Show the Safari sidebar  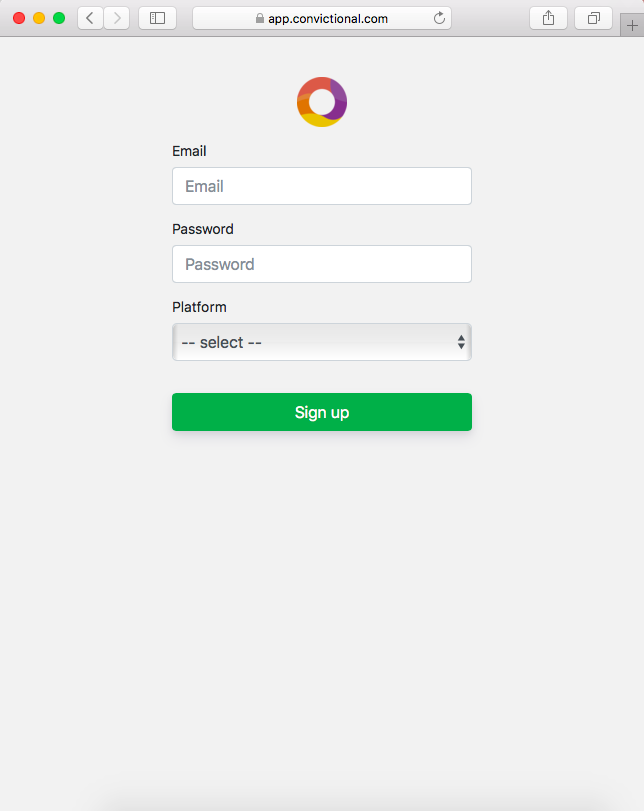[x=157, y=18]
